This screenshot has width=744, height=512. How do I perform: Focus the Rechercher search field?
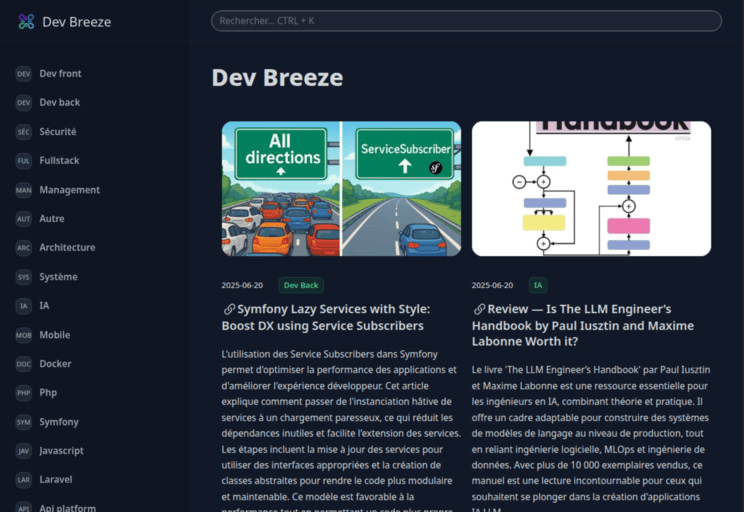[466, 21]
